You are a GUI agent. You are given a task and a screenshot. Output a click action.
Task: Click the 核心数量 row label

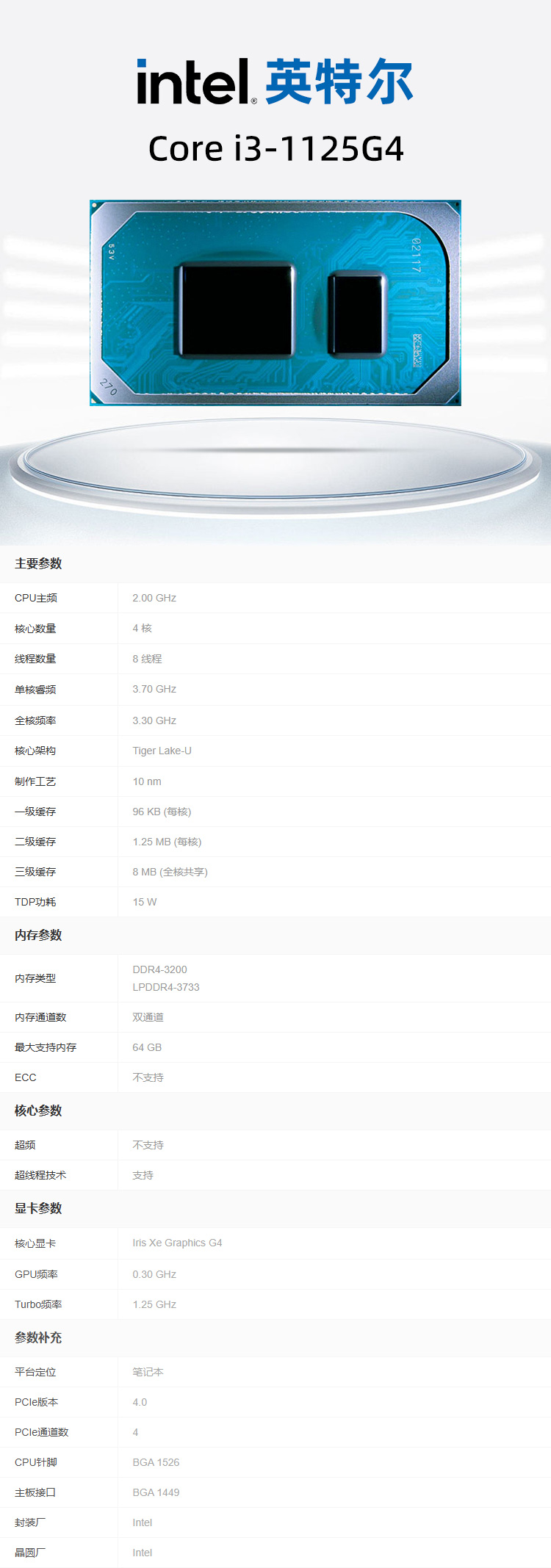pos(35,629)
